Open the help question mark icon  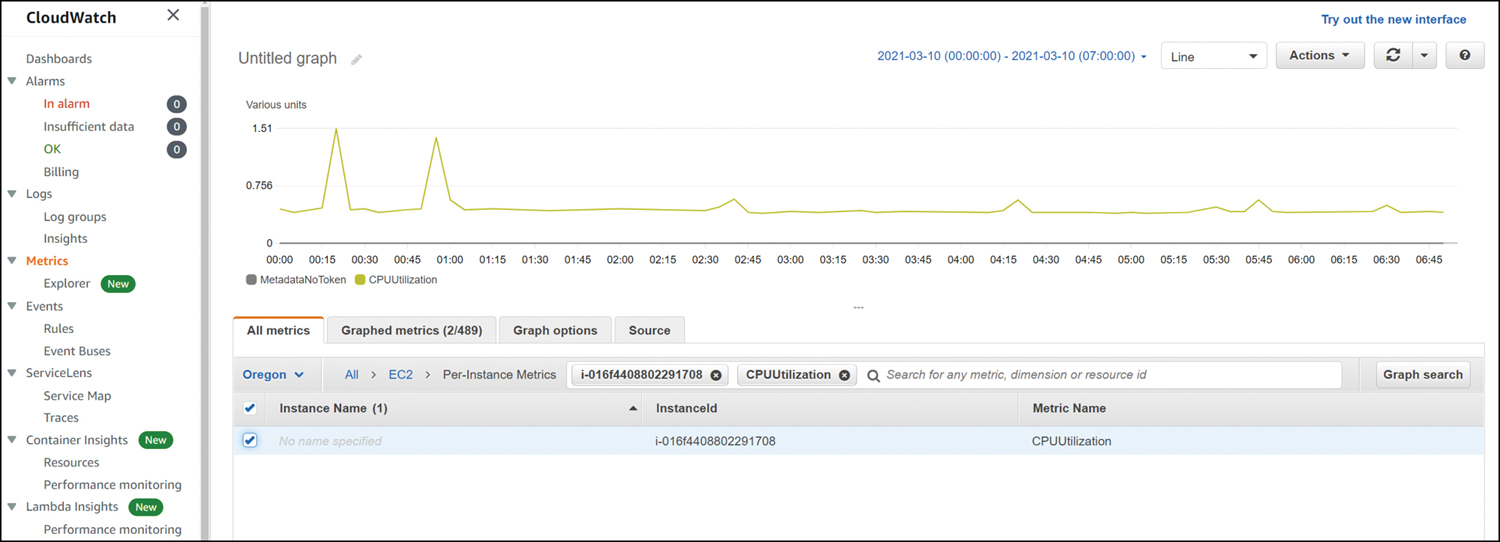1465,56
